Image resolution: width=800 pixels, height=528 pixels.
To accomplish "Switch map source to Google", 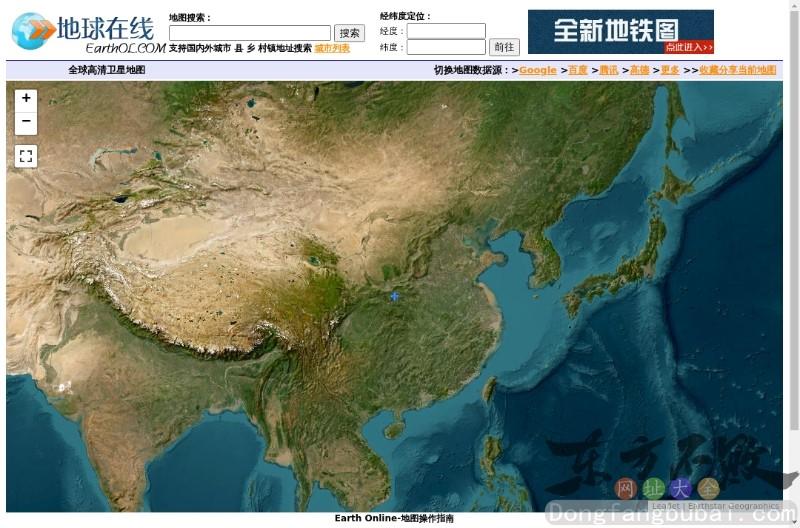I will point(537,70).
